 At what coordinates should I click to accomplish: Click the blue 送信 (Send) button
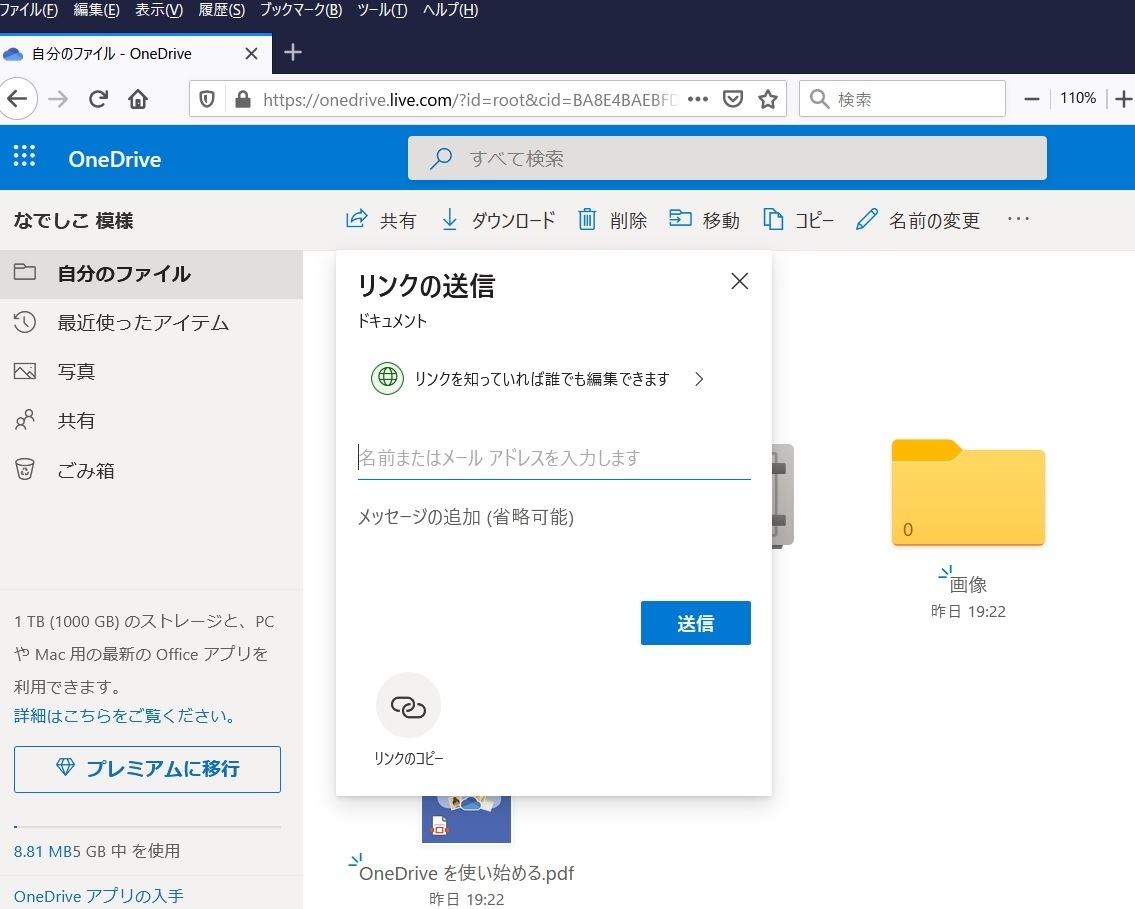pos(695,623)
